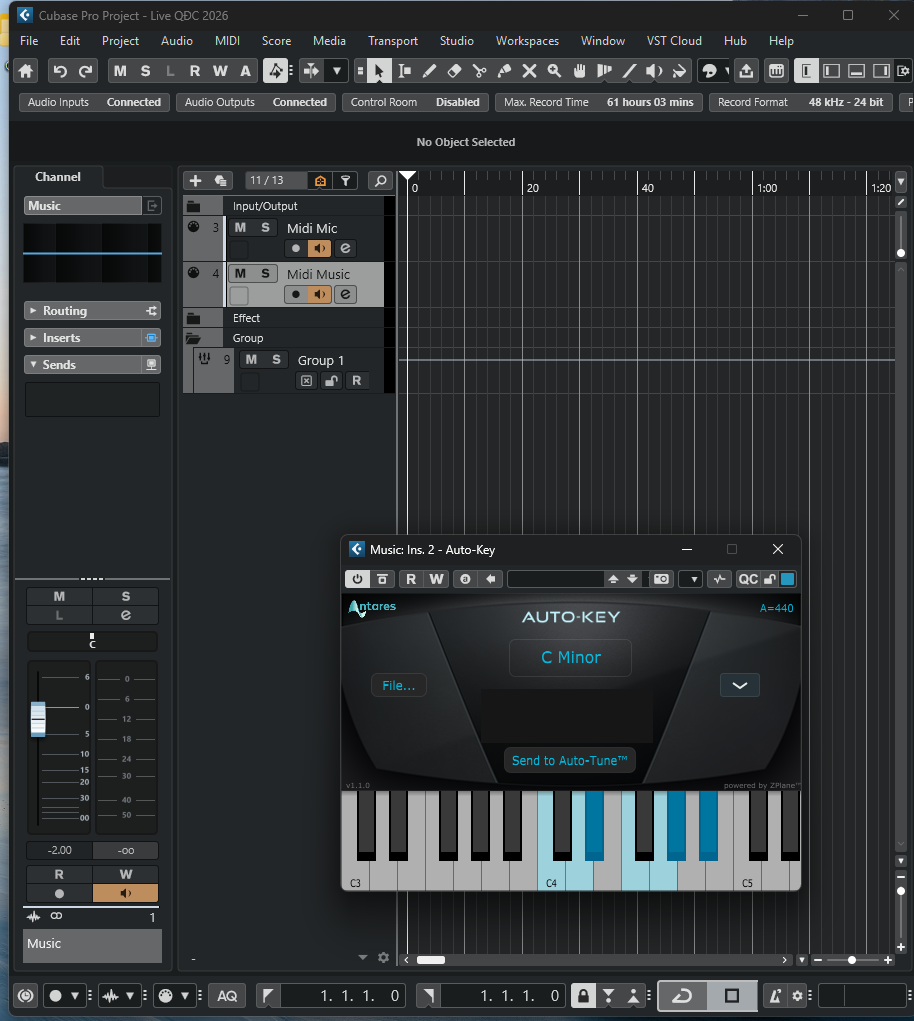Click the Control Room Disabled status button

[x=415, y=102]
